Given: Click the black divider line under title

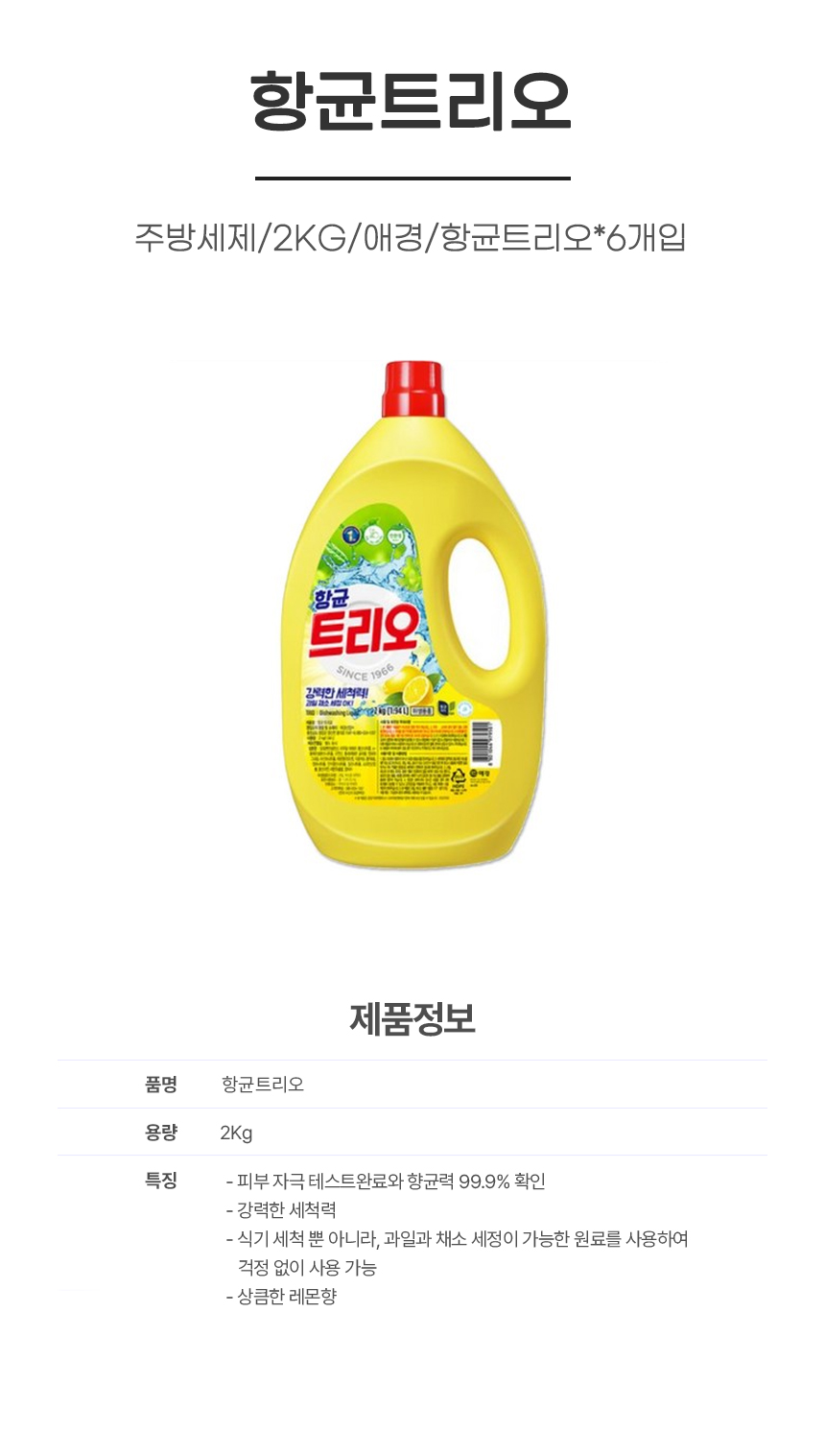Looking at the screenshot, I should (412, 178).
